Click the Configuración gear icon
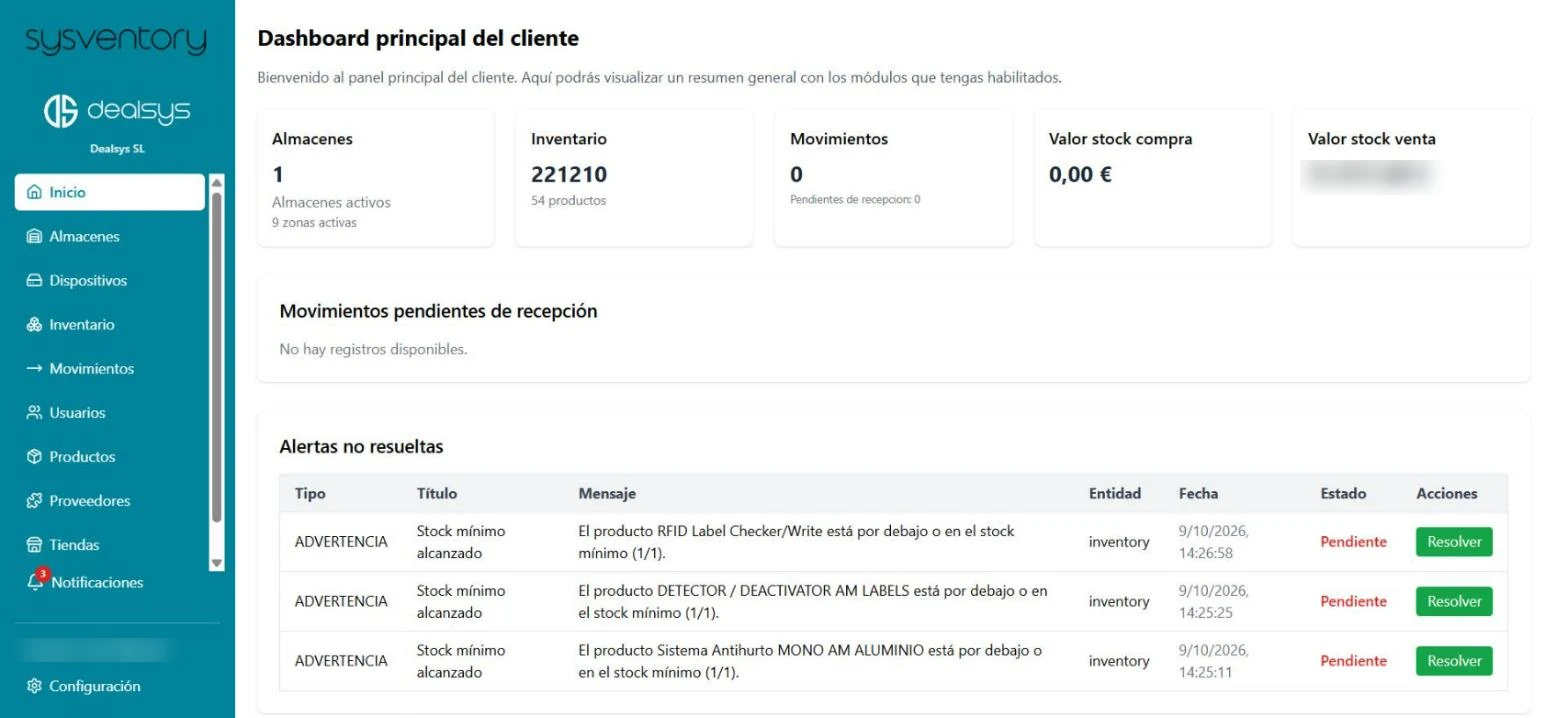Screen dimensions: 1548x718 (34, 686)
